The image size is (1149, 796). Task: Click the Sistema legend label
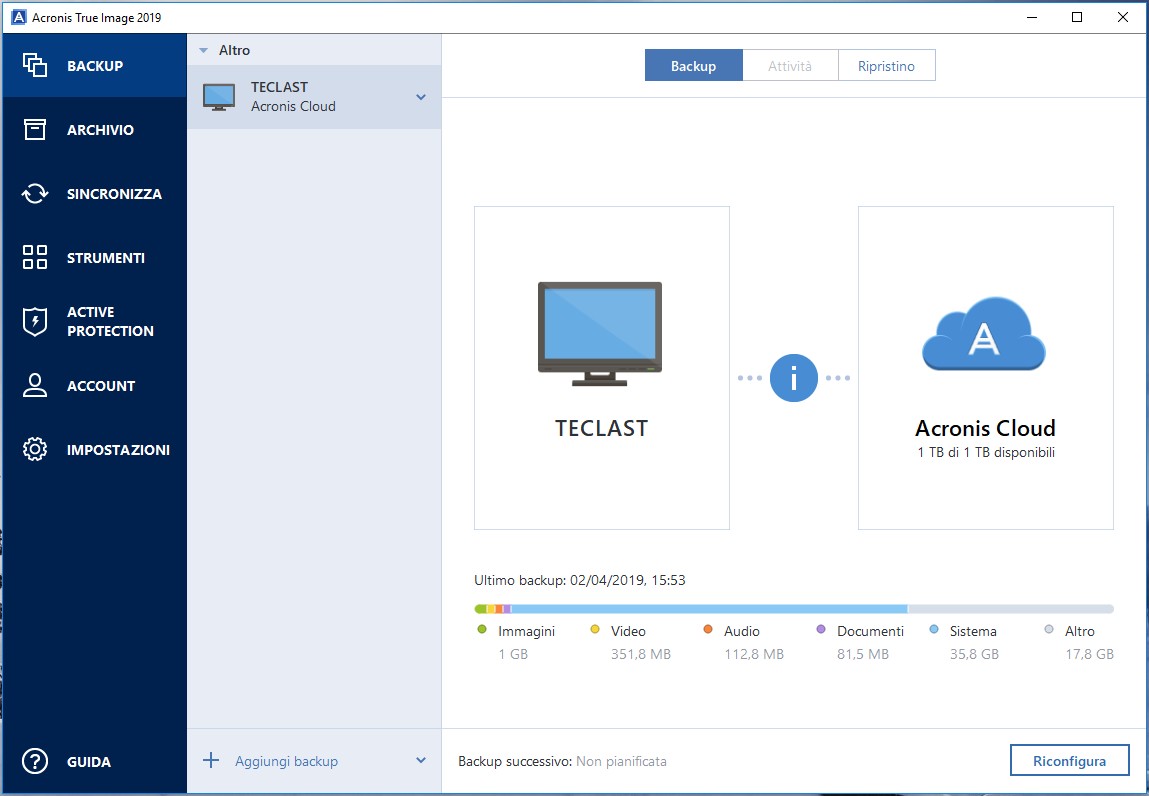973,631
